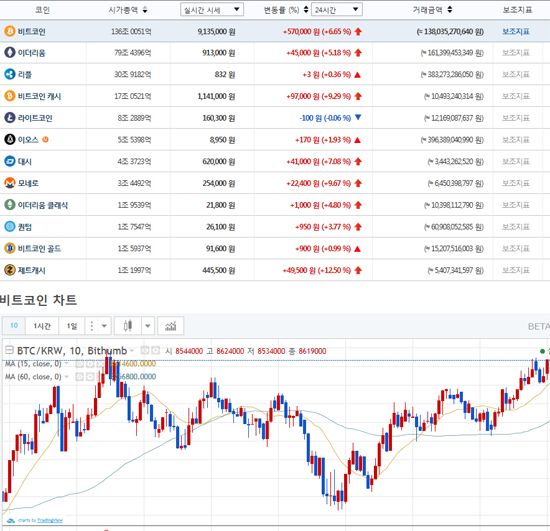Click the 대시 coin icon
This screenshot has width=550, height=531.
click(x=10, y=161)
